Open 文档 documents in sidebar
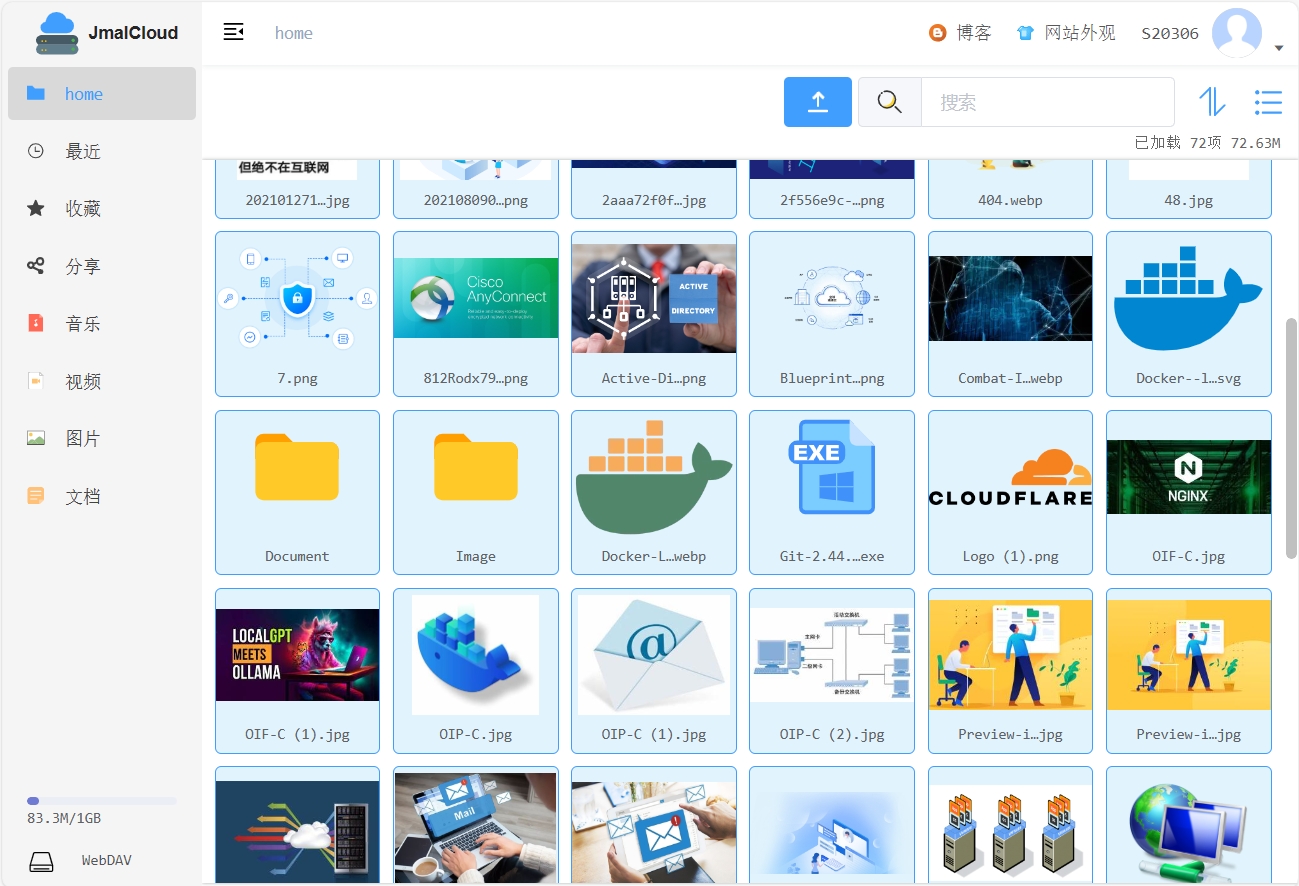Viewport: 1299px width, 886px height. [102, 496]
